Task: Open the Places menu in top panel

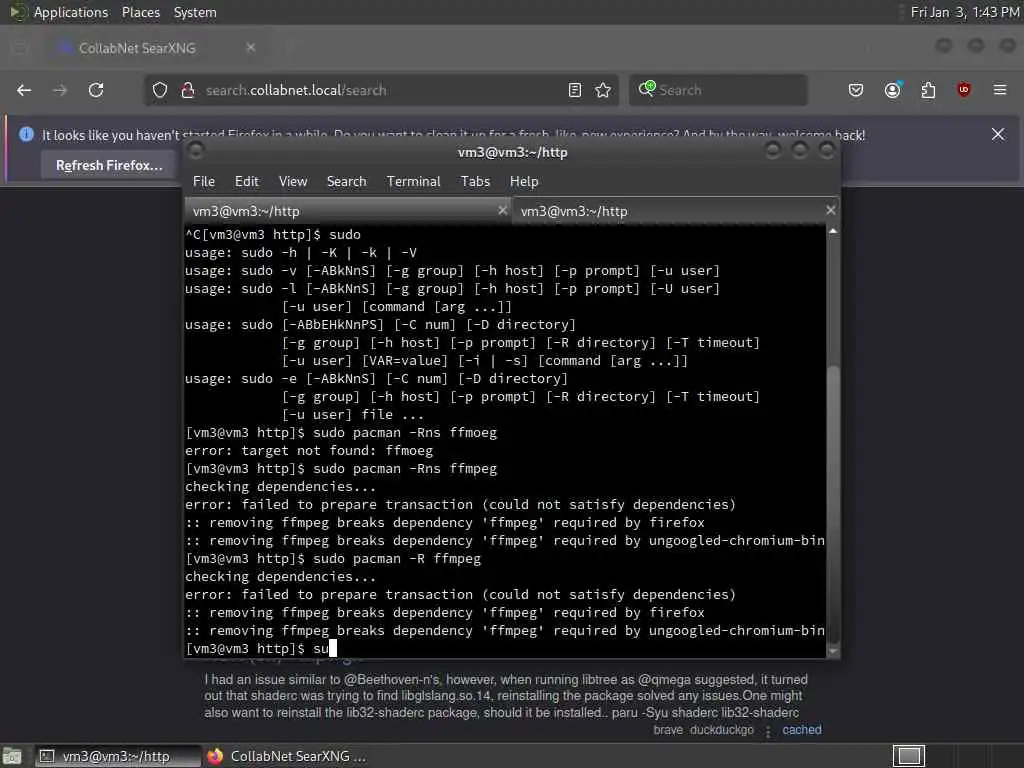Action: pyautogui.click(x=141, y=12)
